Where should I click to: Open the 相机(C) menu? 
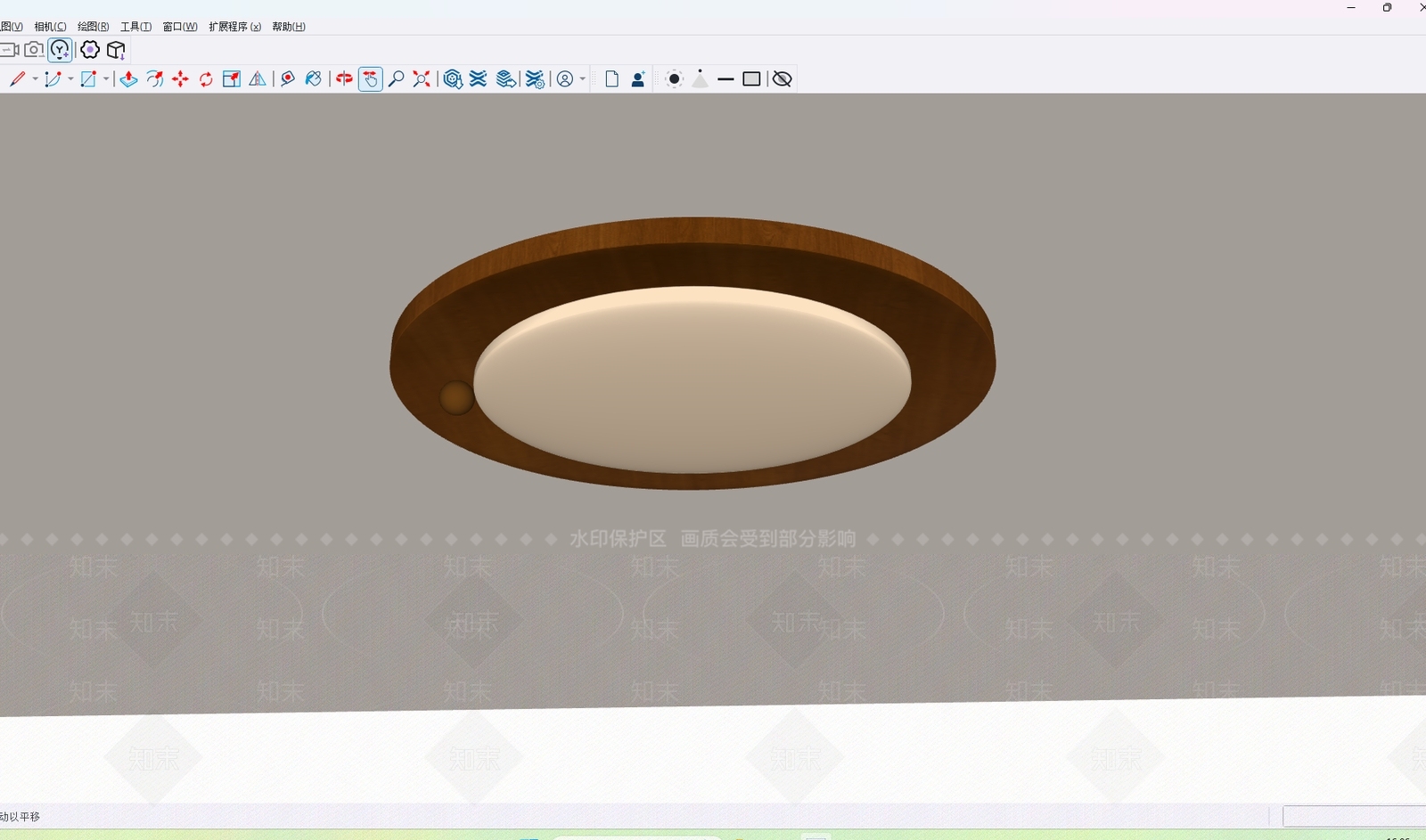[50, 27]
